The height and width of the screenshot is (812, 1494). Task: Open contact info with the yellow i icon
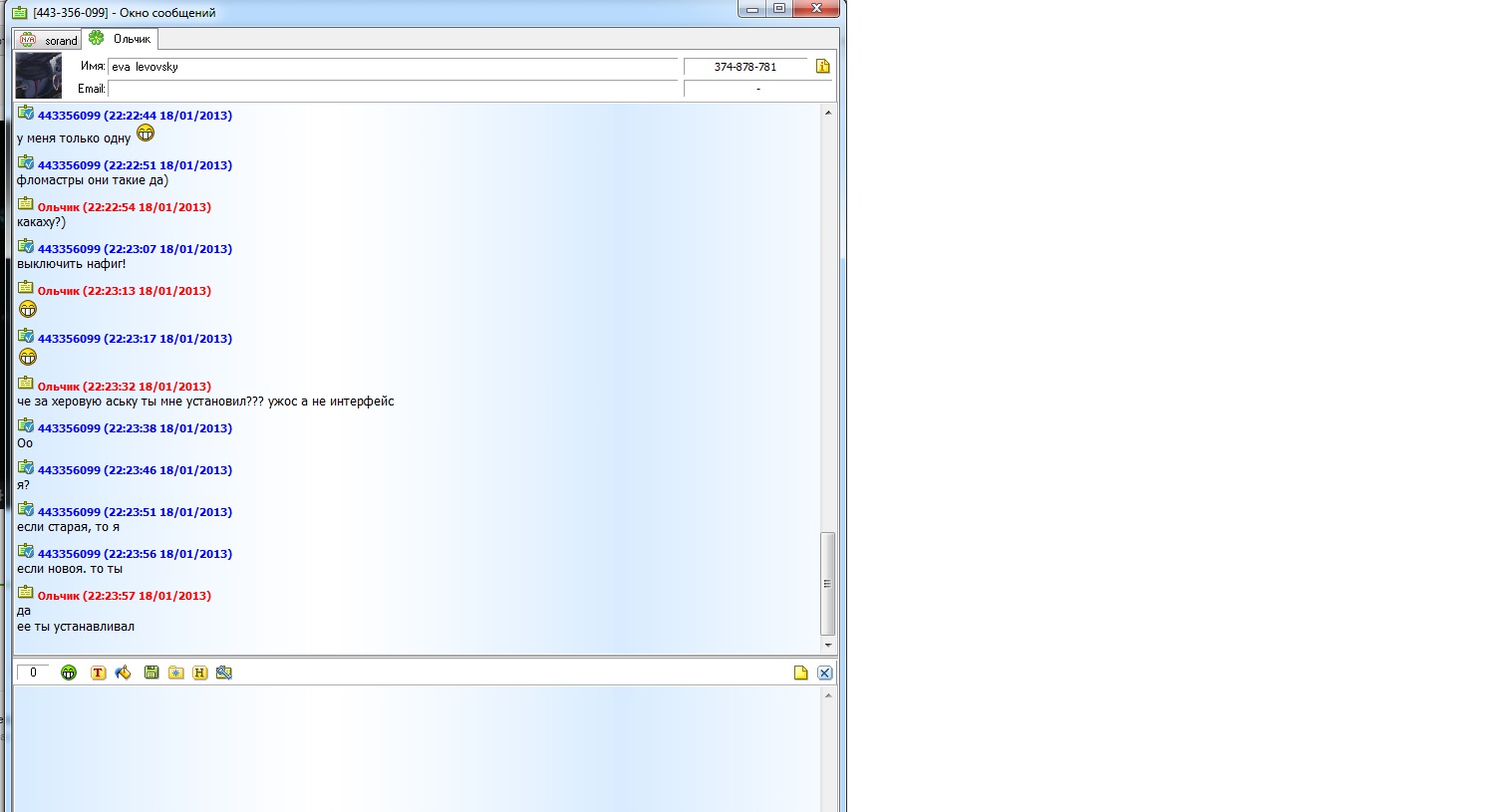822,66
